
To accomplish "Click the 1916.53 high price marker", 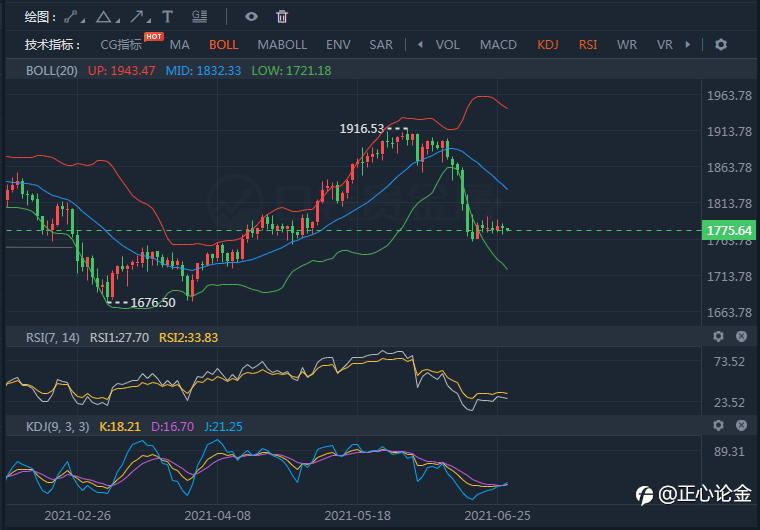I will [x=362, y=128].
